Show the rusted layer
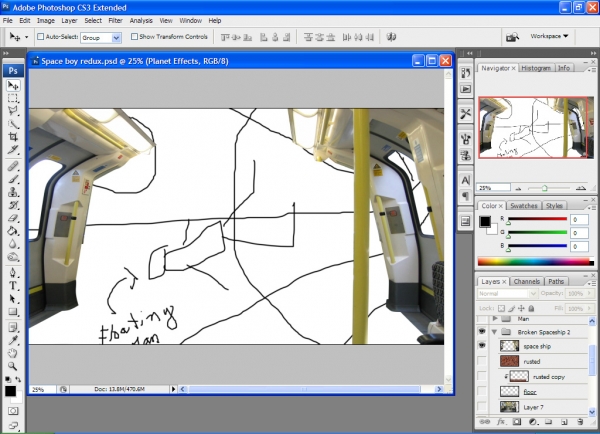This screenshot has width=600, height=434. pyautogui.click(x=482, y=361)
